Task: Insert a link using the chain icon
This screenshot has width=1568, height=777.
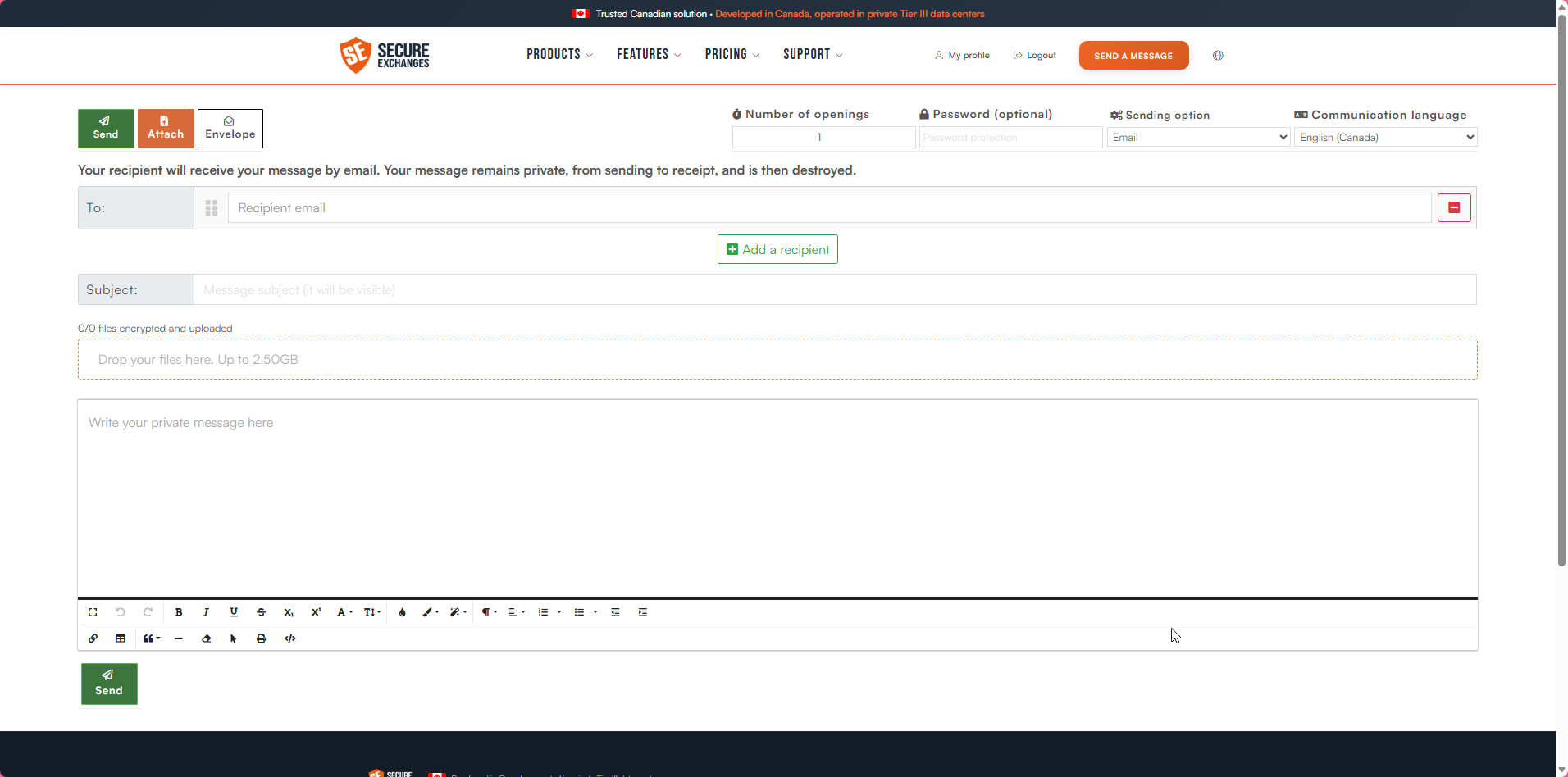Action: [x=93, y=638]
